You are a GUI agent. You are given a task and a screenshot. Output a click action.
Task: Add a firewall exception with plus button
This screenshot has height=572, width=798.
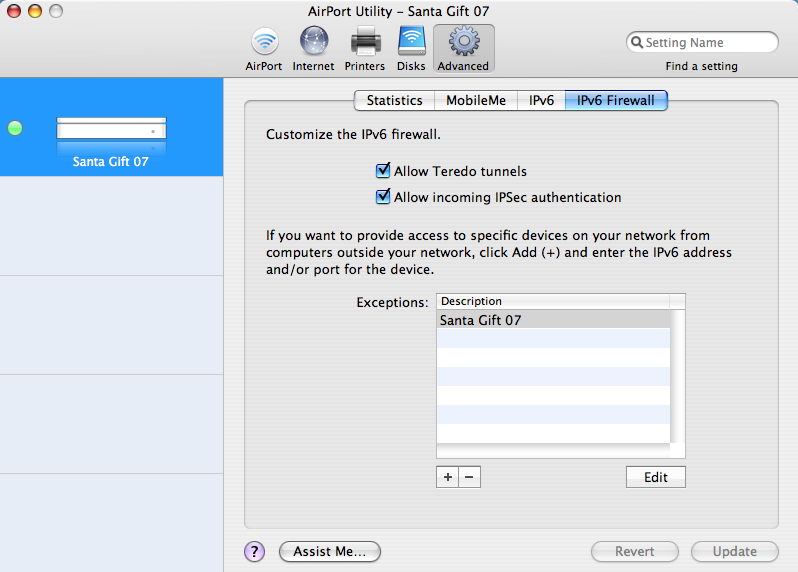coord(447,477)
